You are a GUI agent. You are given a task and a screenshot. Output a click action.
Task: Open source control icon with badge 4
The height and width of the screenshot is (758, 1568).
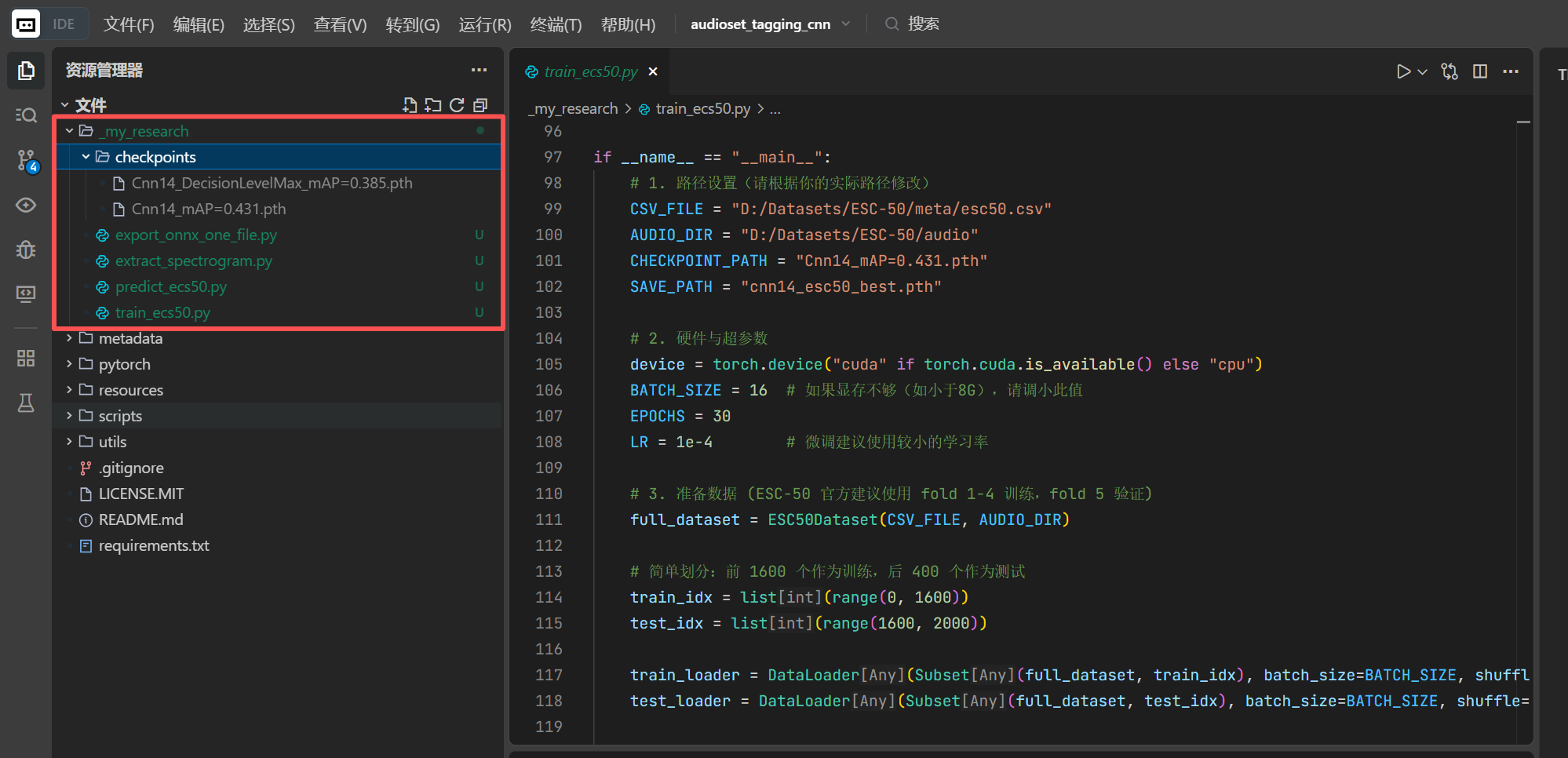click(x=27, y=161)
